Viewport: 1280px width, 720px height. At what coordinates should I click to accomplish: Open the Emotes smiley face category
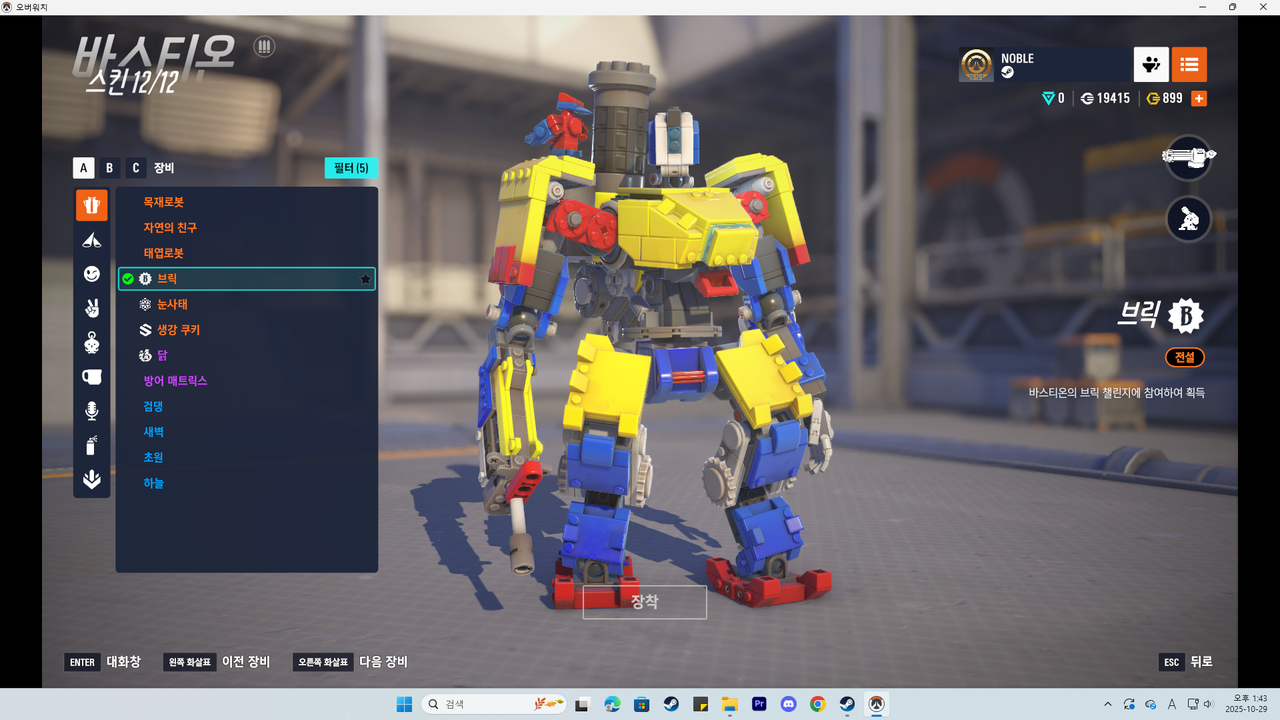pos(92,273)
